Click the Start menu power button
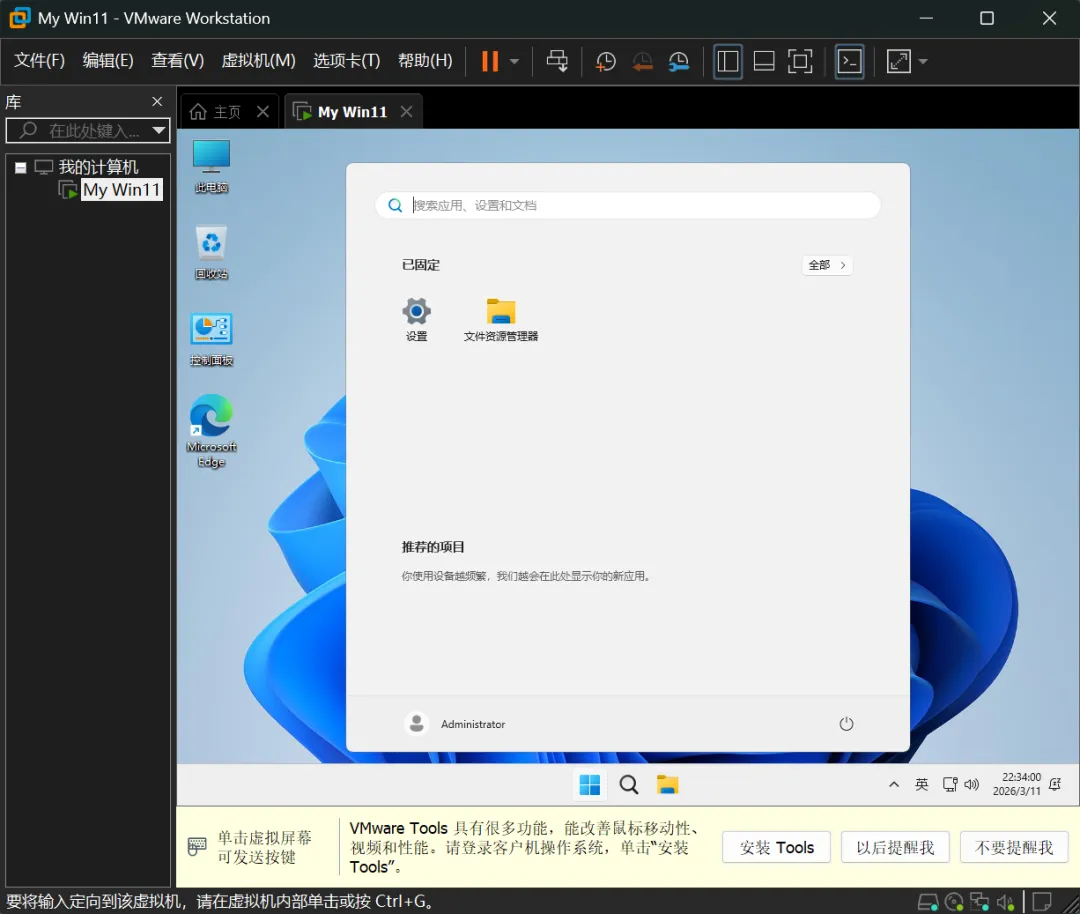The image size is (1080, 914). click(846, 724)
